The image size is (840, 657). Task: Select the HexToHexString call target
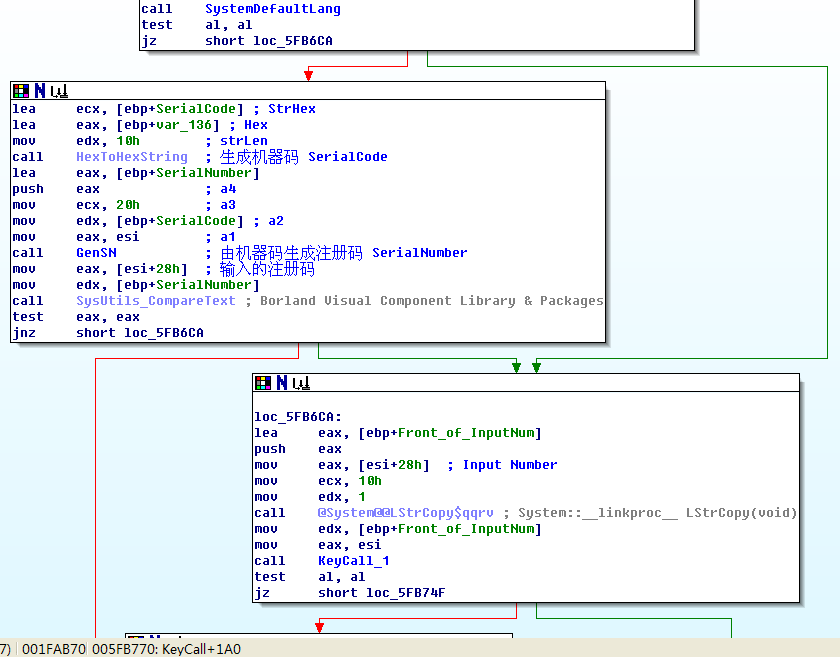point(132,157)
